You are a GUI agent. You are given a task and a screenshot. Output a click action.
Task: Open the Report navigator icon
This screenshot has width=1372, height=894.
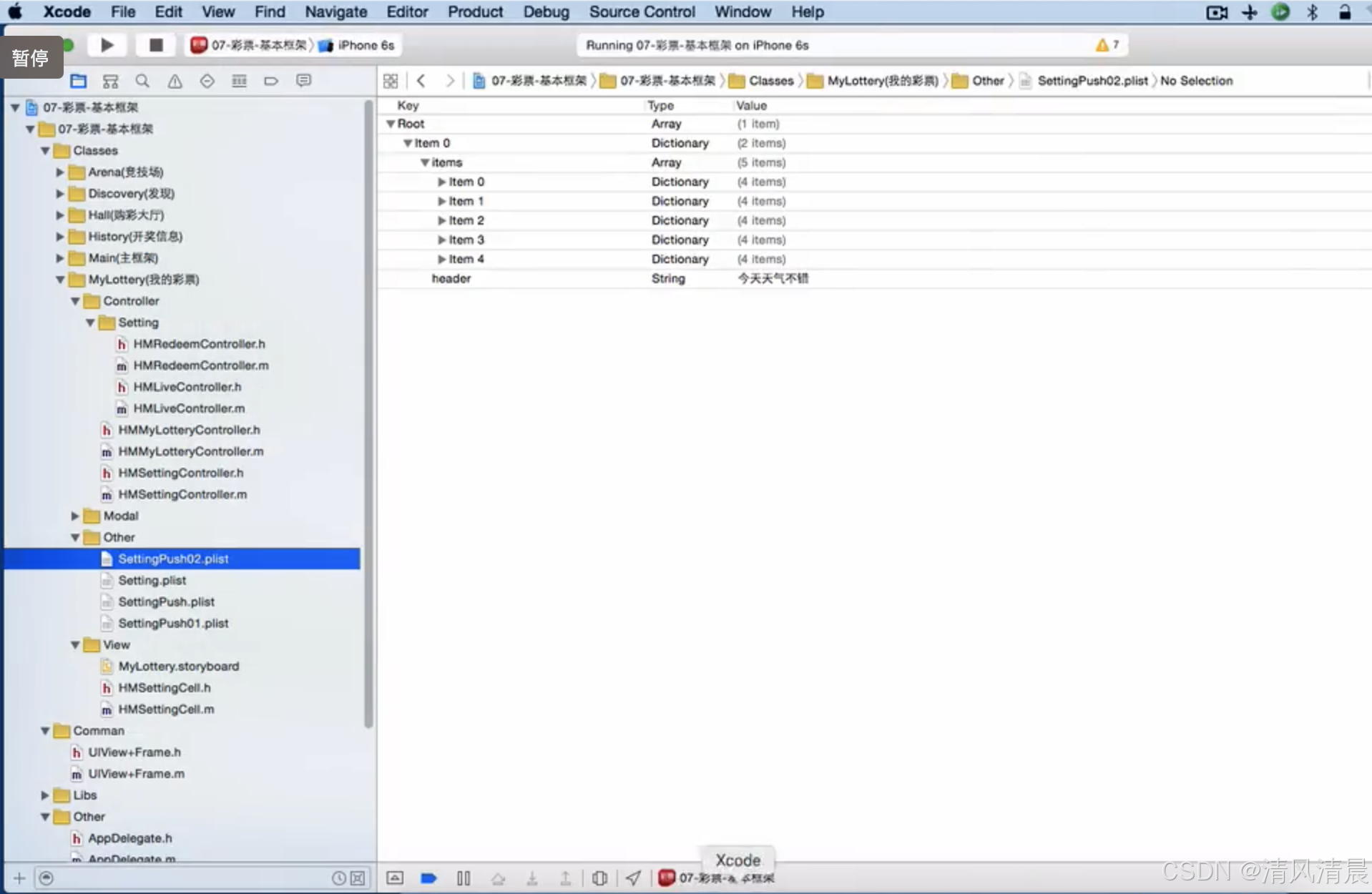(x=303, y=81)
